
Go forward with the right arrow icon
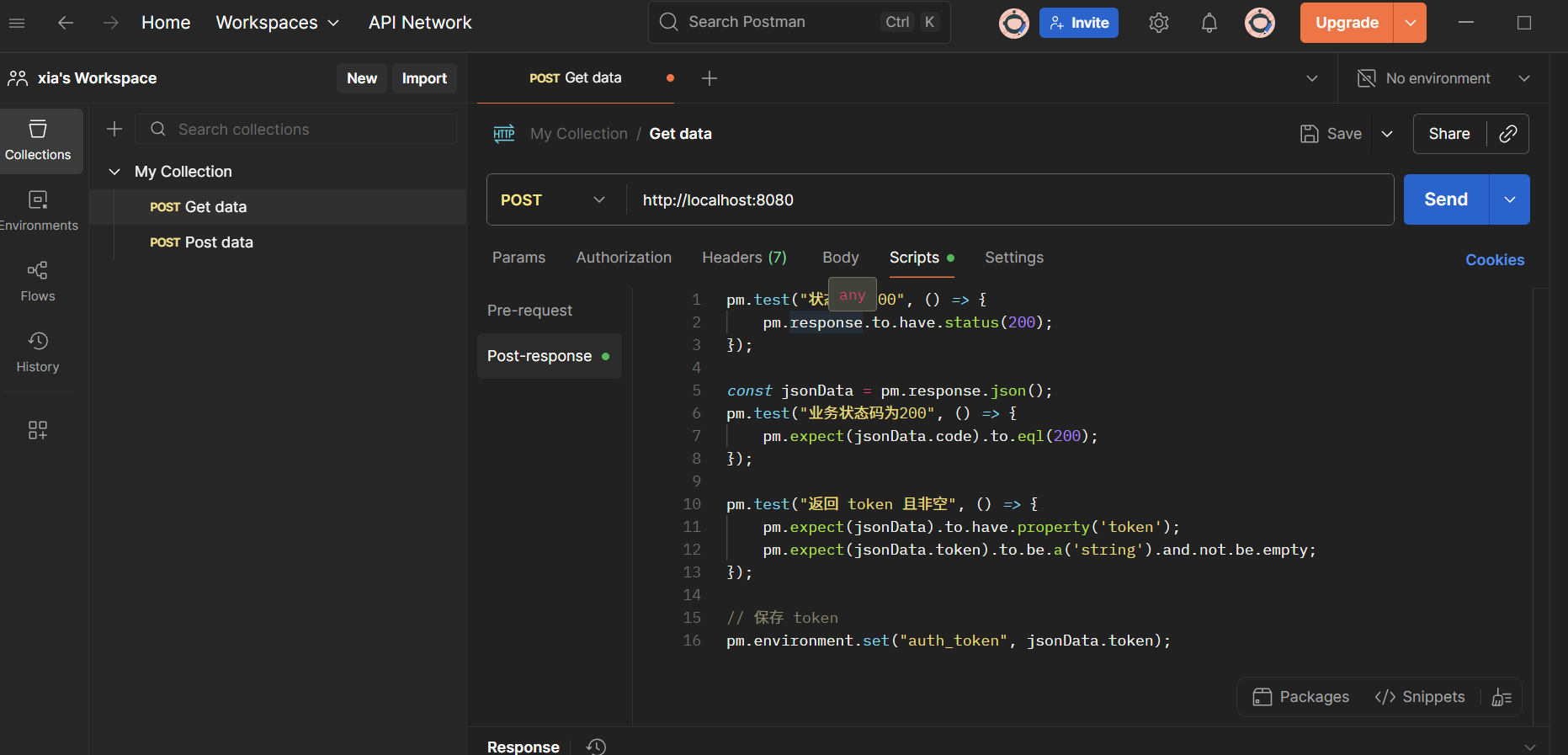[x=110, y=23]
